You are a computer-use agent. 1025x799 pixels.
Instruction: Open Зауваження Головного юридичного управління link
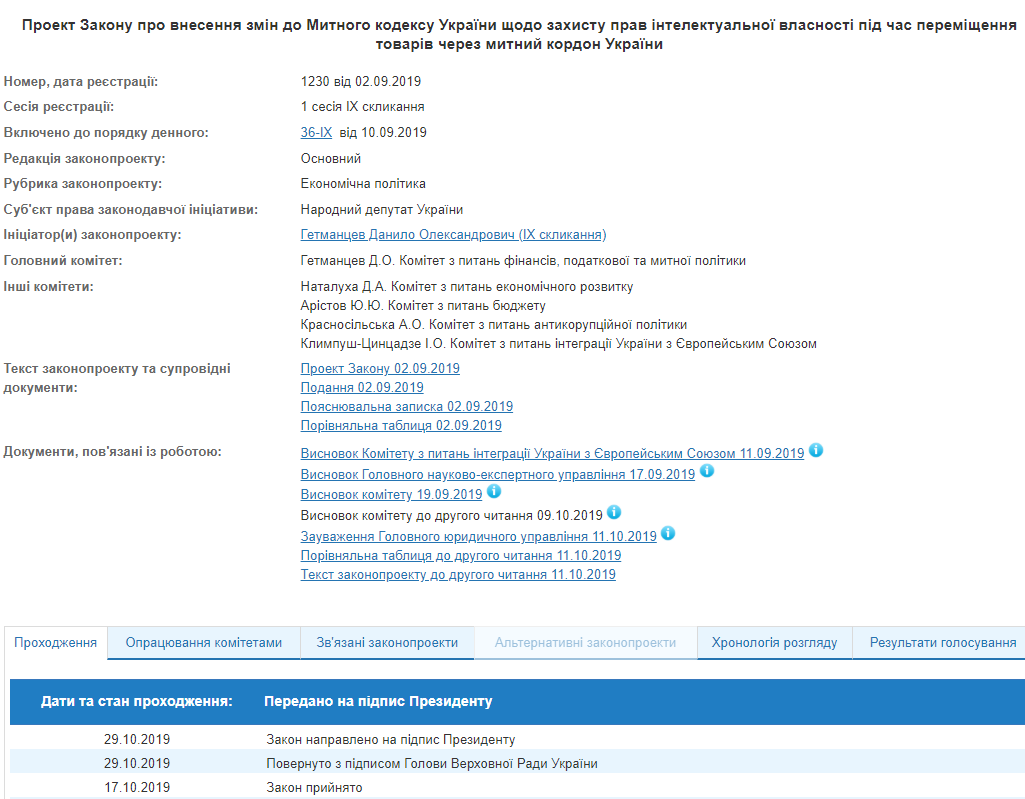(478, 537)
